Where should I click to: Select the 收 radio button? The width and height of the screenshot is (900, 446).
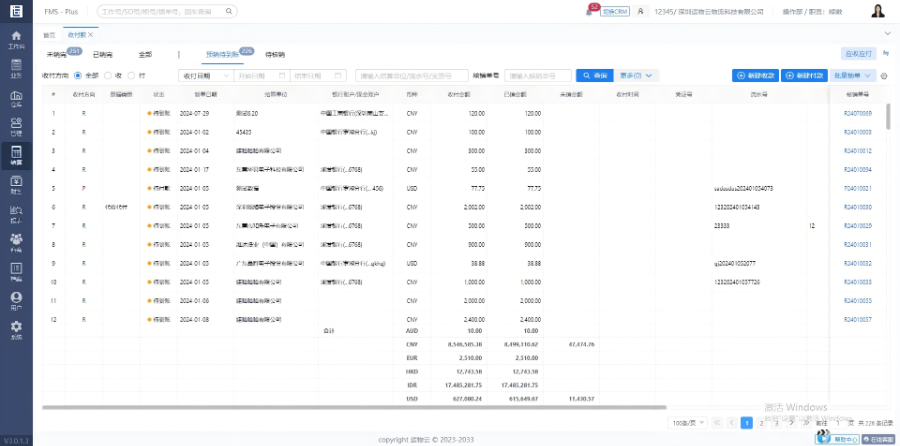[107, 75]
